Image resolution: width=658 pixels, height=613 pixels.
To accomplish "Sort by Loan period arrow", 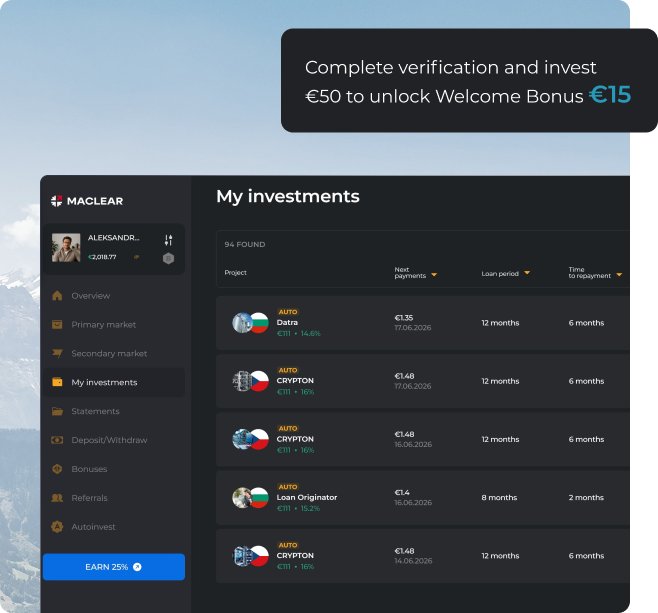I will point(527,273).
